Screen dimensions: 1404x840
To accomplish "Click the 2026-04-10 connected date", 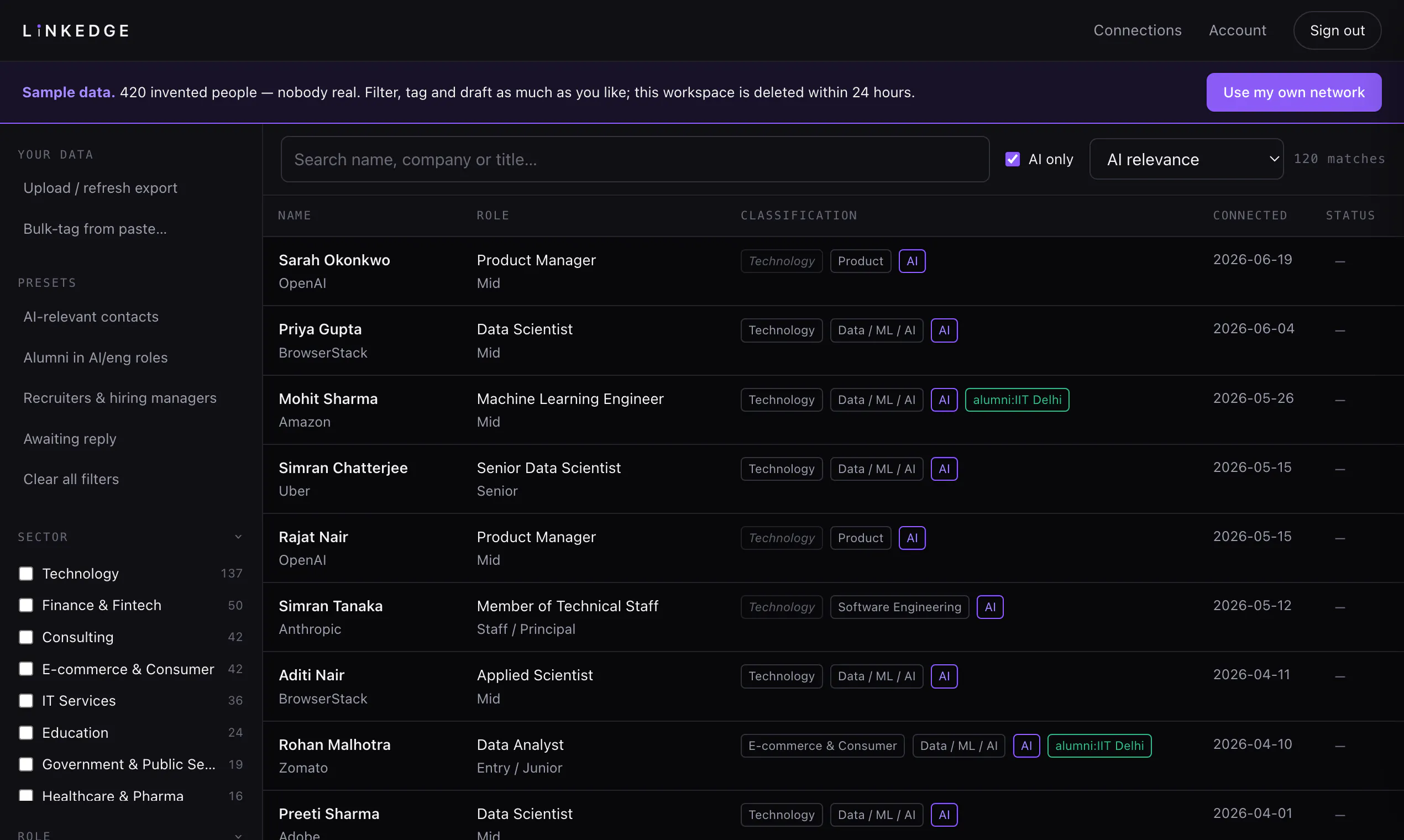I will point(1253,744).
